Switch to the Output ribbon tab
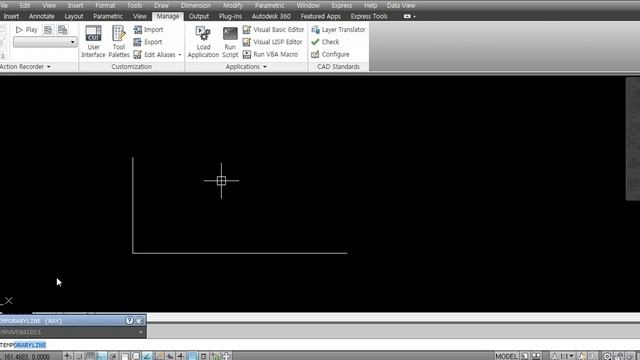 [x=199, y=16]
